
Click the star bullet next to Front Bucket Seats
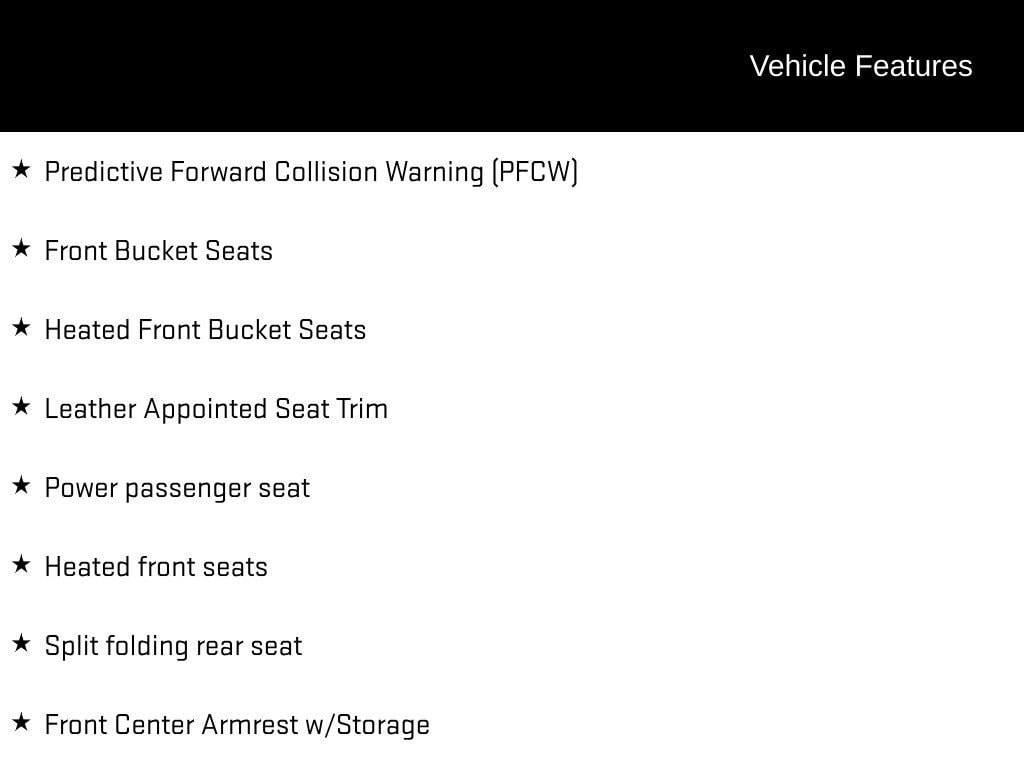21,249
